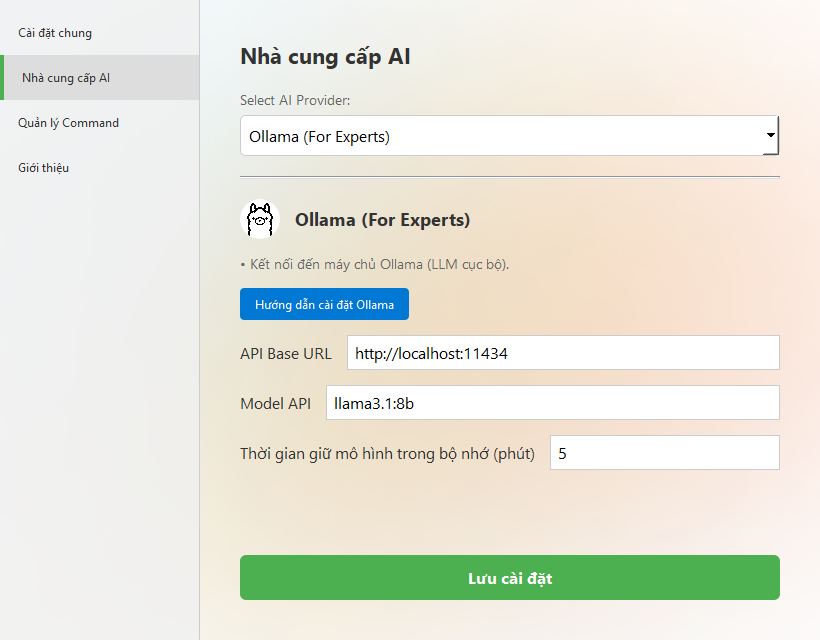Viewport: 820px width, 640px height.
Task: Save settings with Lưu cài đặt button
Action: click(509, 578)
